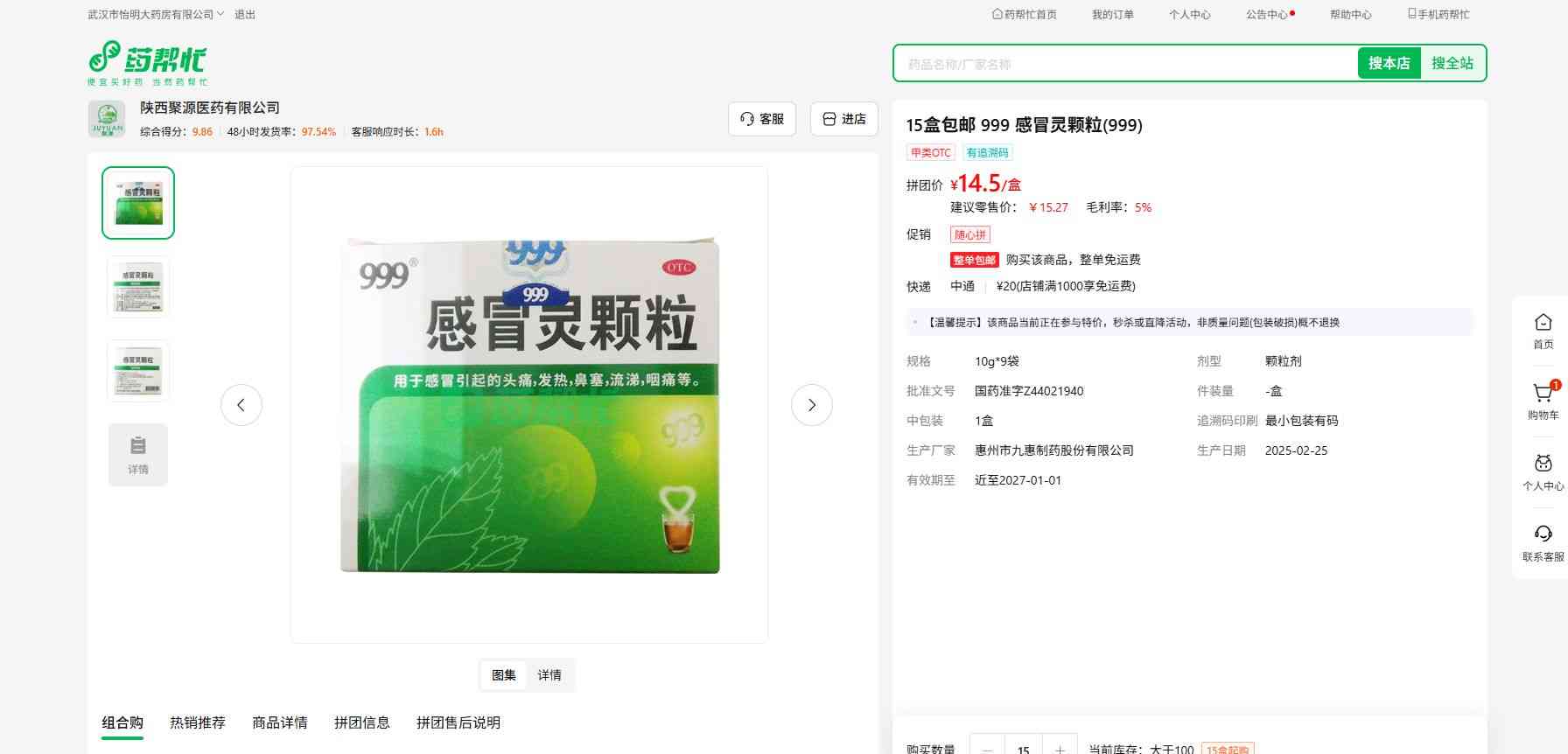Select the 图集 gallery toggle
The height and width of the screenshot is (754, 1568).
(x=503, y=675)
